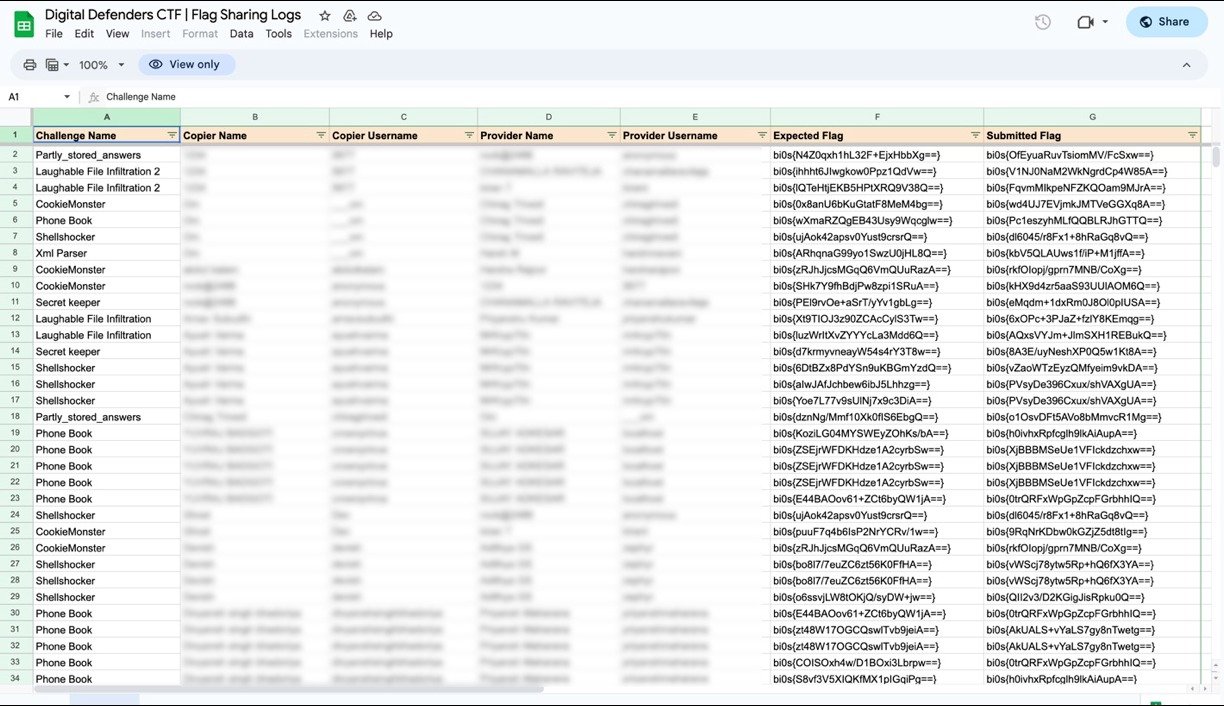Star this spreadsheet document
This screenshot has height=706, width=1224.
point(324,16)
